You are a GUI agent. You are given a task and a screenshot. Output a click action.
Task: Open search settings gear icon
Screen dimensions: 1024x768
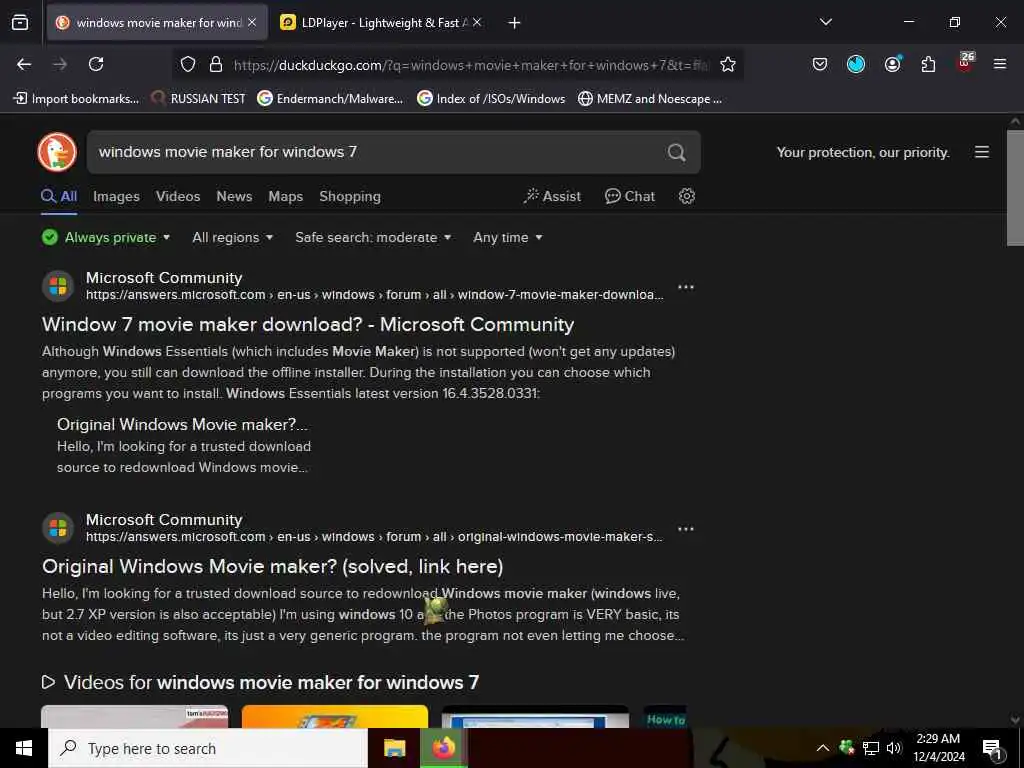coord(686,196)
